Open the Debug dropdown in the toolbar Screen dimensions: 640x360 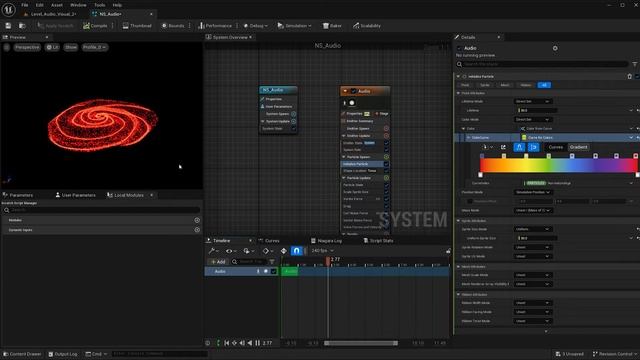click(256, 26)
